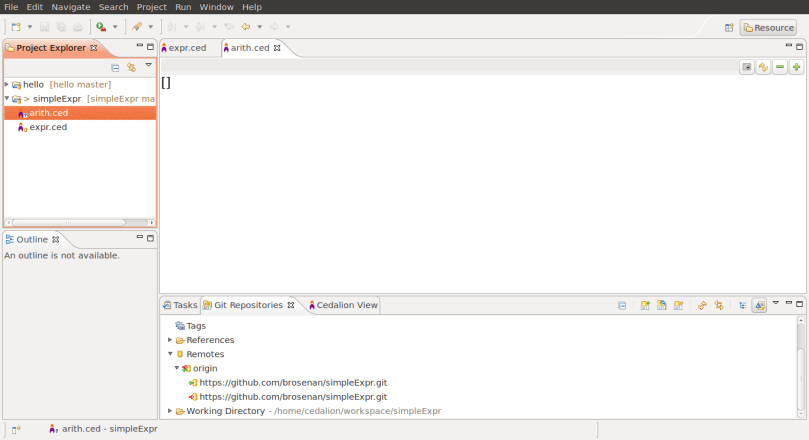Collapse the simpleExpr project node
Screen dimensions: 809x440
(x=7, y=99)
